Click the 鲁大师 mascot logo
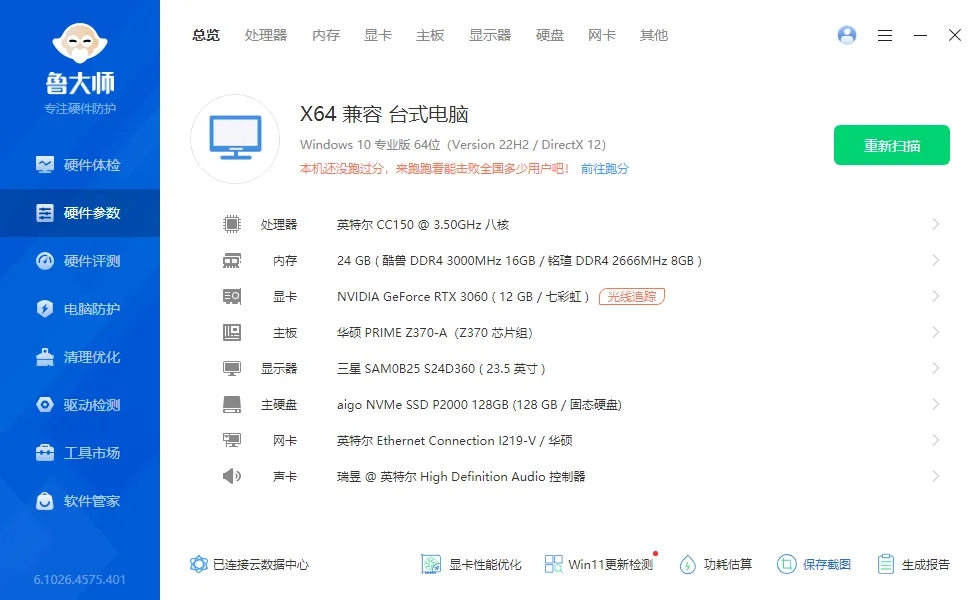The width and height of the screenshot is (980, 600). pyautogui.click(x=80, y=43)
